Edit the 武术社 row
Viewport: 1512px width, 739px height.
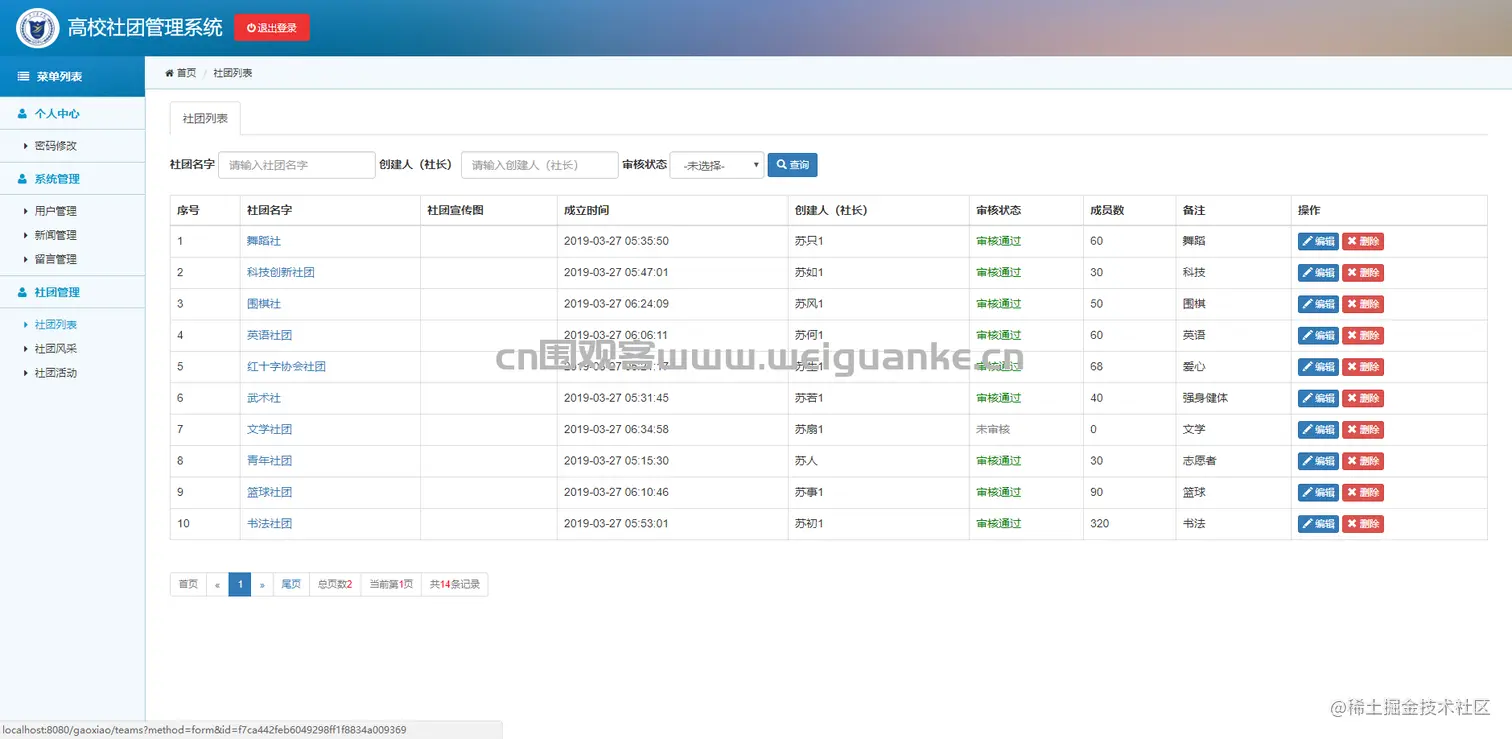coord(1318,398)
